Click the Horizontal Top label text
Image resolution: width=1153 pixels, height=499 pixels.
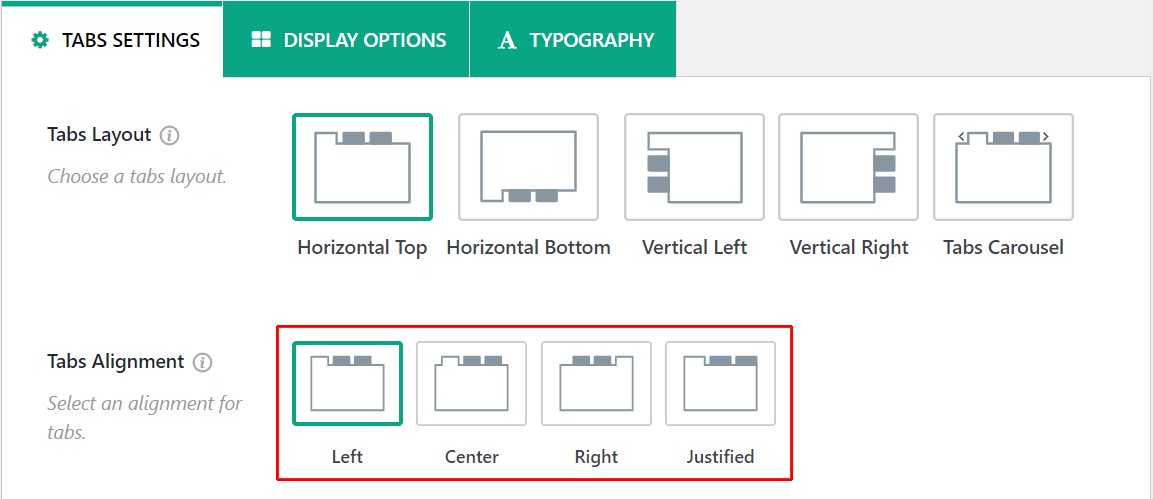(362, 248)
